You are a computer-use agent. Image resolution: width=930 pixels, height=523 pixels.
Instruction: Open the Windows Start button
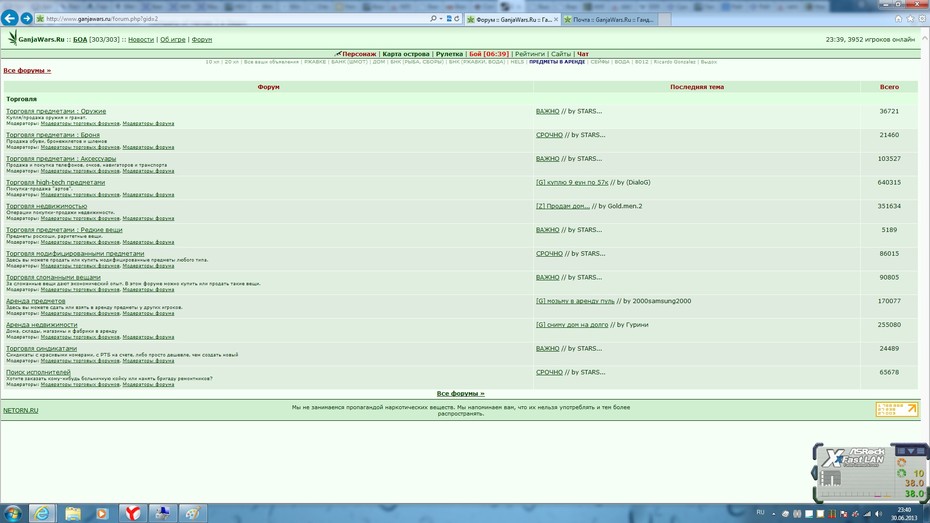(x=12, y=513)
